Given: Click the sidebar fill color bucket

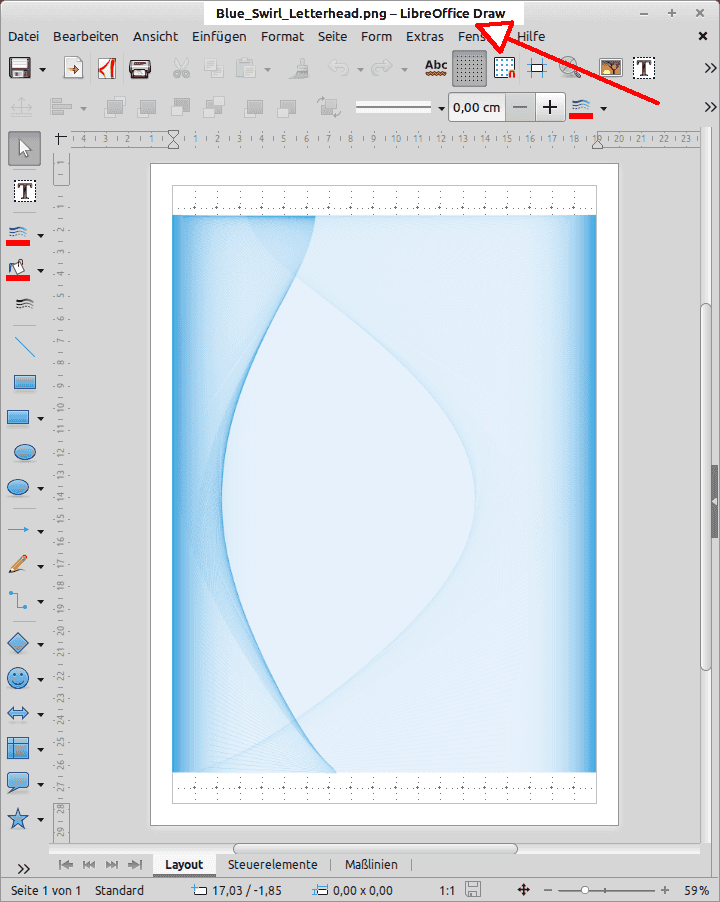Looking at the screenshot, I should 18,269.
